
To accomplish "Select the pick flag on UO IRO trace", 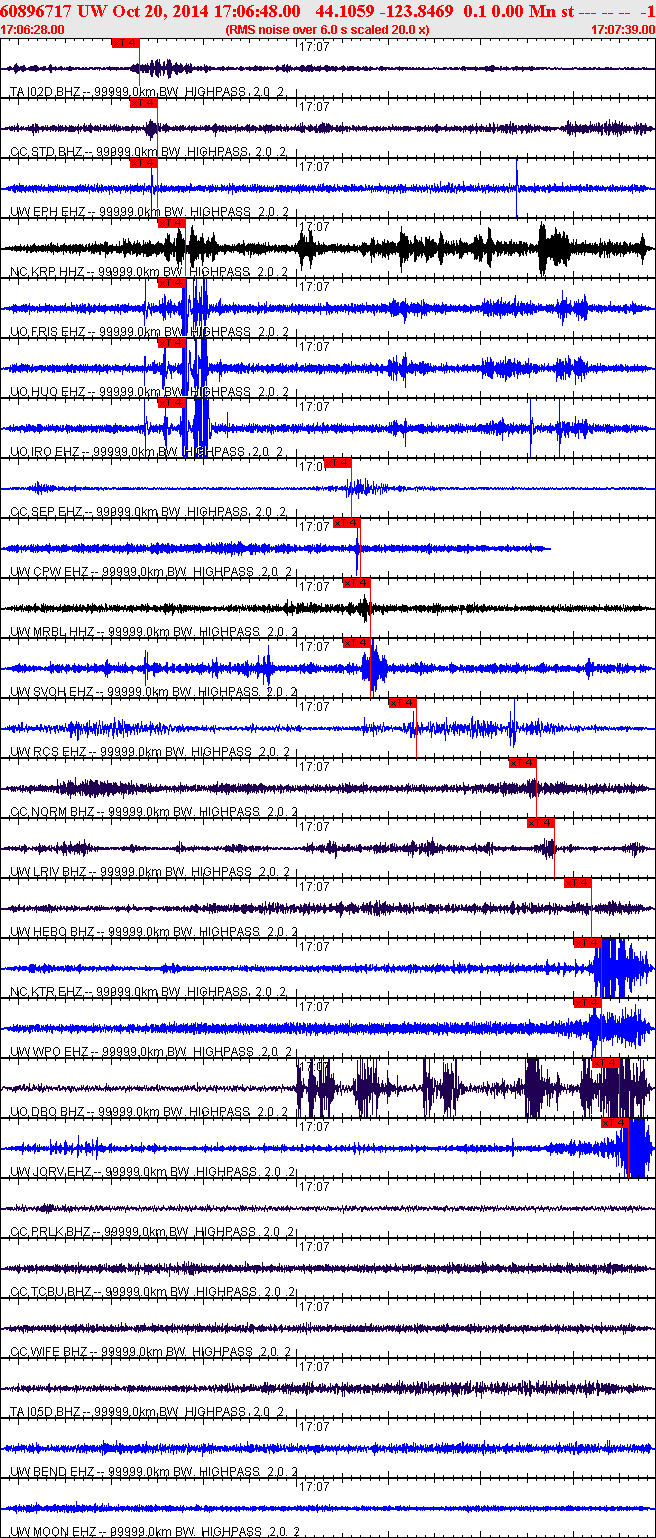I will (172, 403).
